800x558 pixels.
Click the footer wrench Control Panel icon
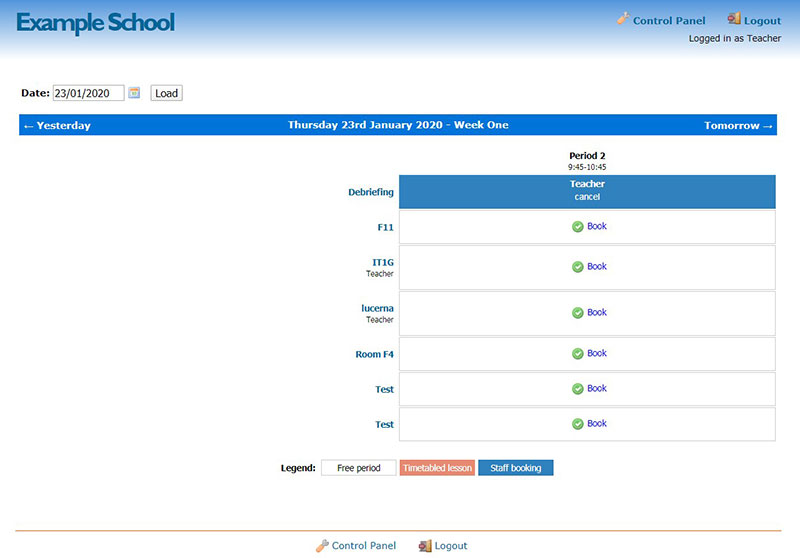(x=322, y=546)
